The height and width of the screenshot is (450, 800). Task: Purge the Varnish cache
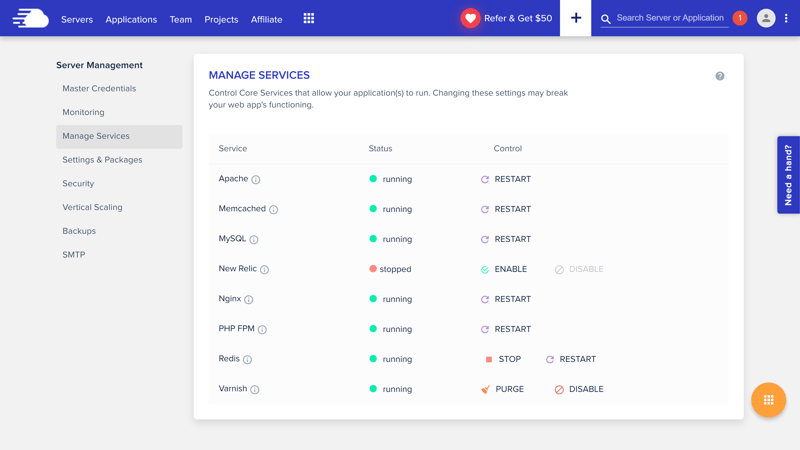click(x=503, y=389)
